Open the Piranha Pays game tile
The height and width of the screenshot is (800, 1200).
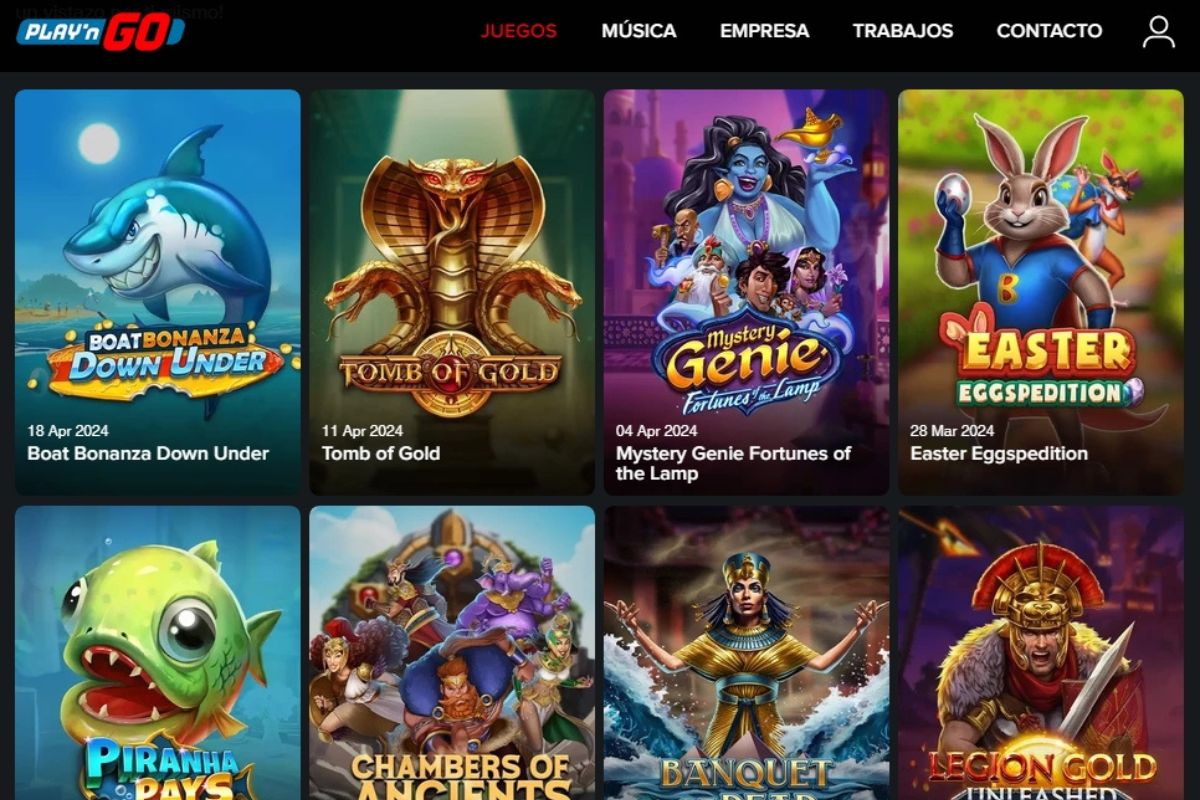click(x=158, y=653)
